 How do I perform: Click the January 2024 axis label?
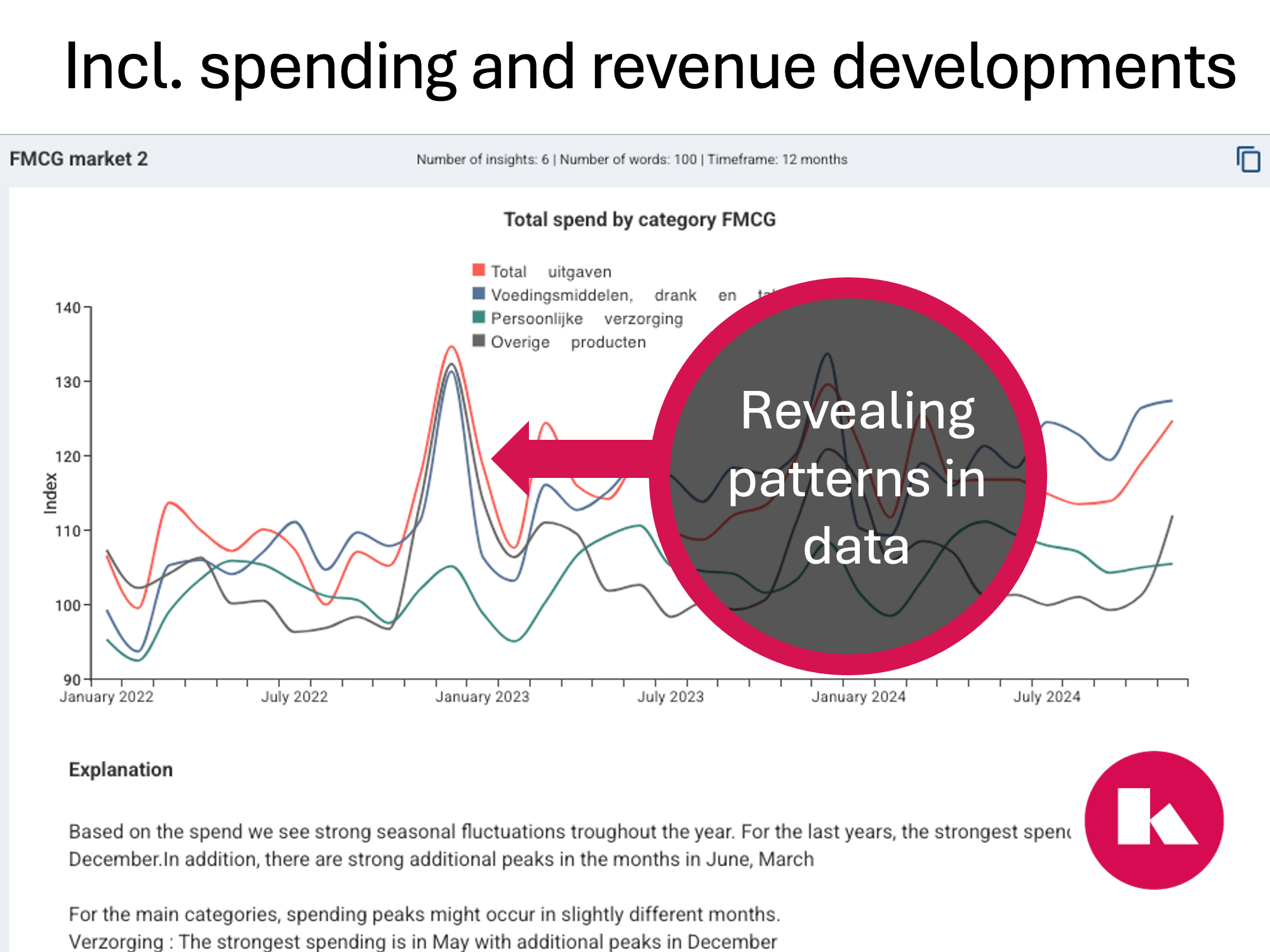[859, 697]
